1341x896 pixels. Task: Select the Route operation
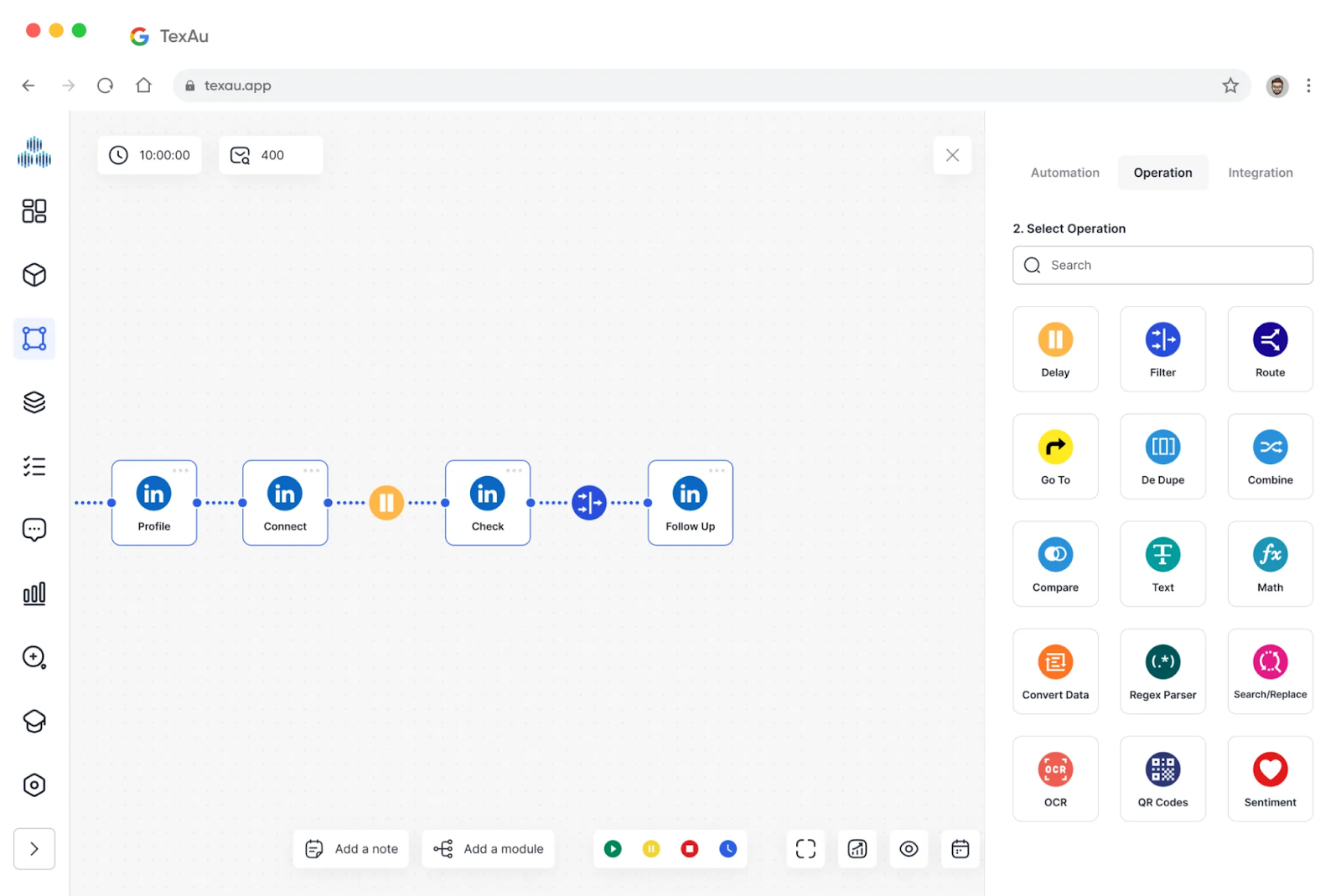[1270, 349]
